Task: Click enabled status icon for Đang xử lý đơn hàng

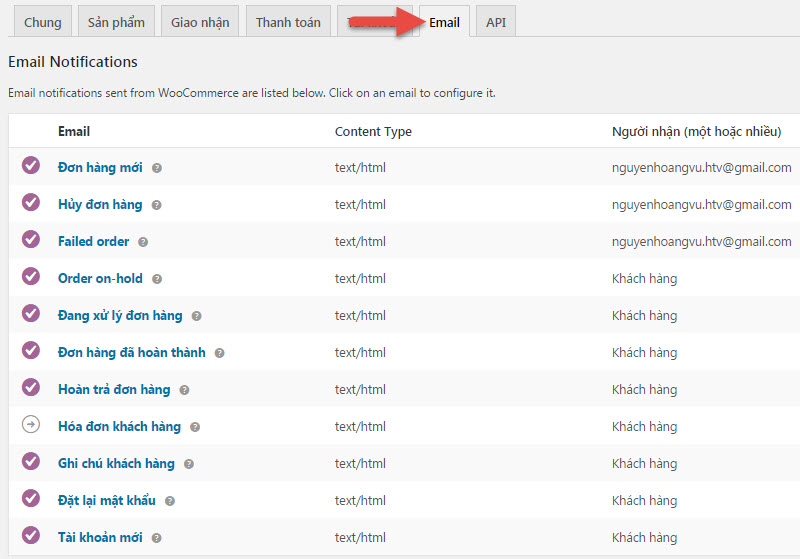Action: click(x=31, y=313)
